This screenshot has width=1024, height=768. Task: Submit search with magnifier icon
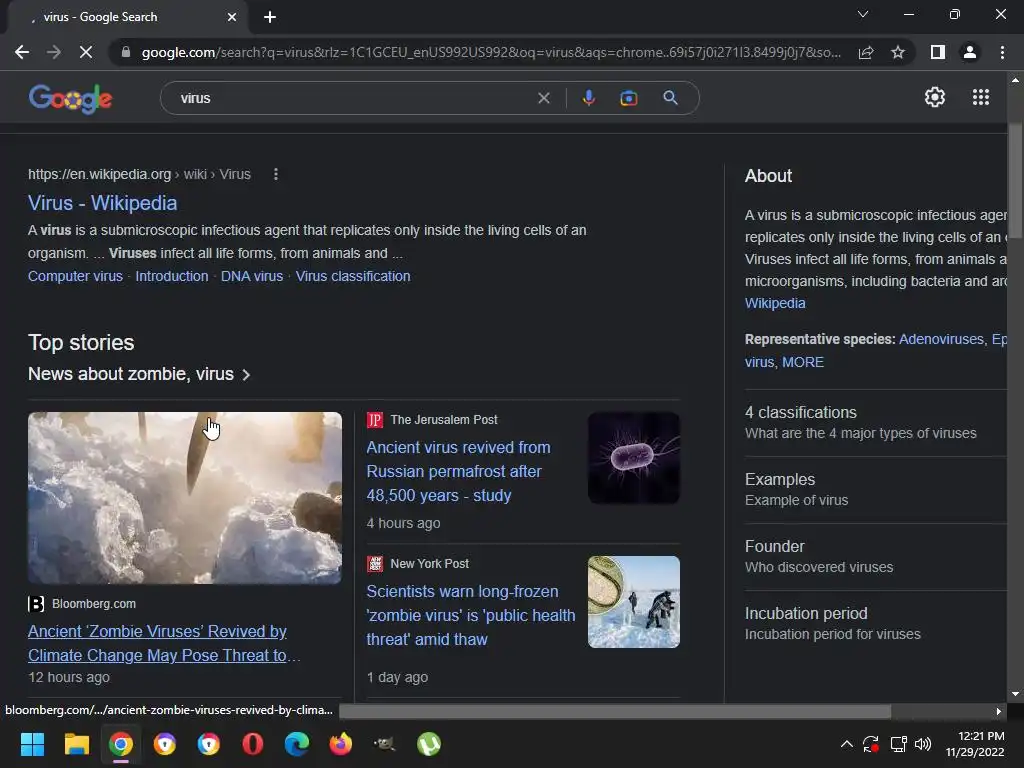670,98
